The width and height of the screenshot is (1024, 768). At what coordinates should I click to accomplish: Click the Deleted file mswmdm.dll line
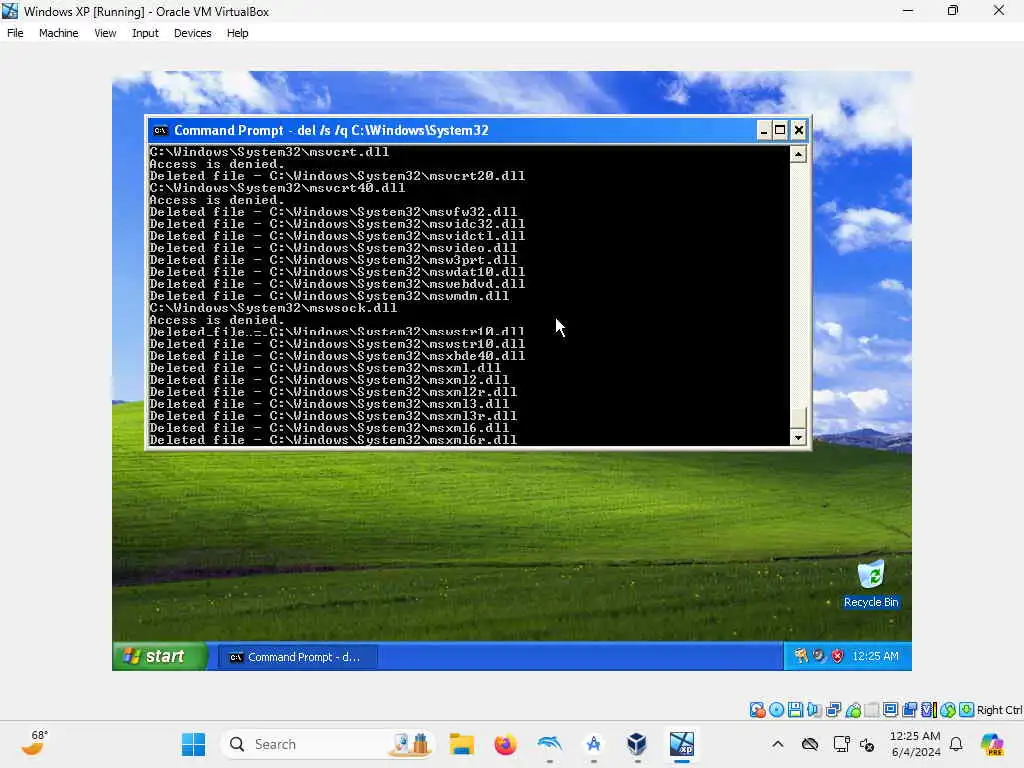click(329, 296)
